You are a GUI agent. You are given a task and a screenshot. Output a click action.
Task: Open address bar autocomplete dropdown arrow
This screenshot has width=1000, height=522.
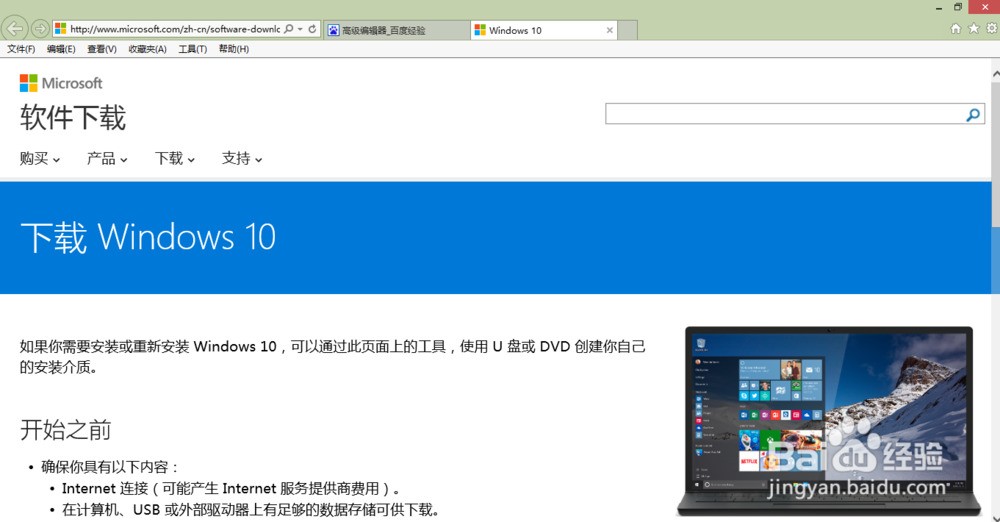click(x=300, y=29)
